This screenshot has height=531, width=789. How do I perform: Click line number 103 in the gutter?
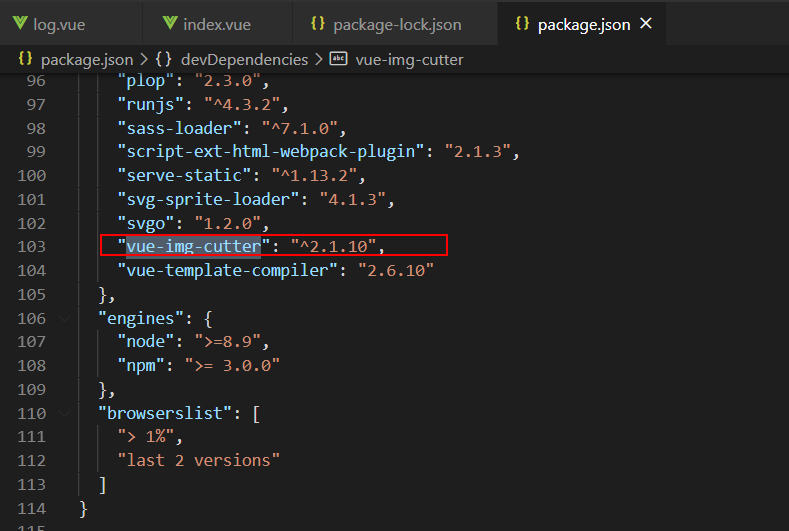33,246
